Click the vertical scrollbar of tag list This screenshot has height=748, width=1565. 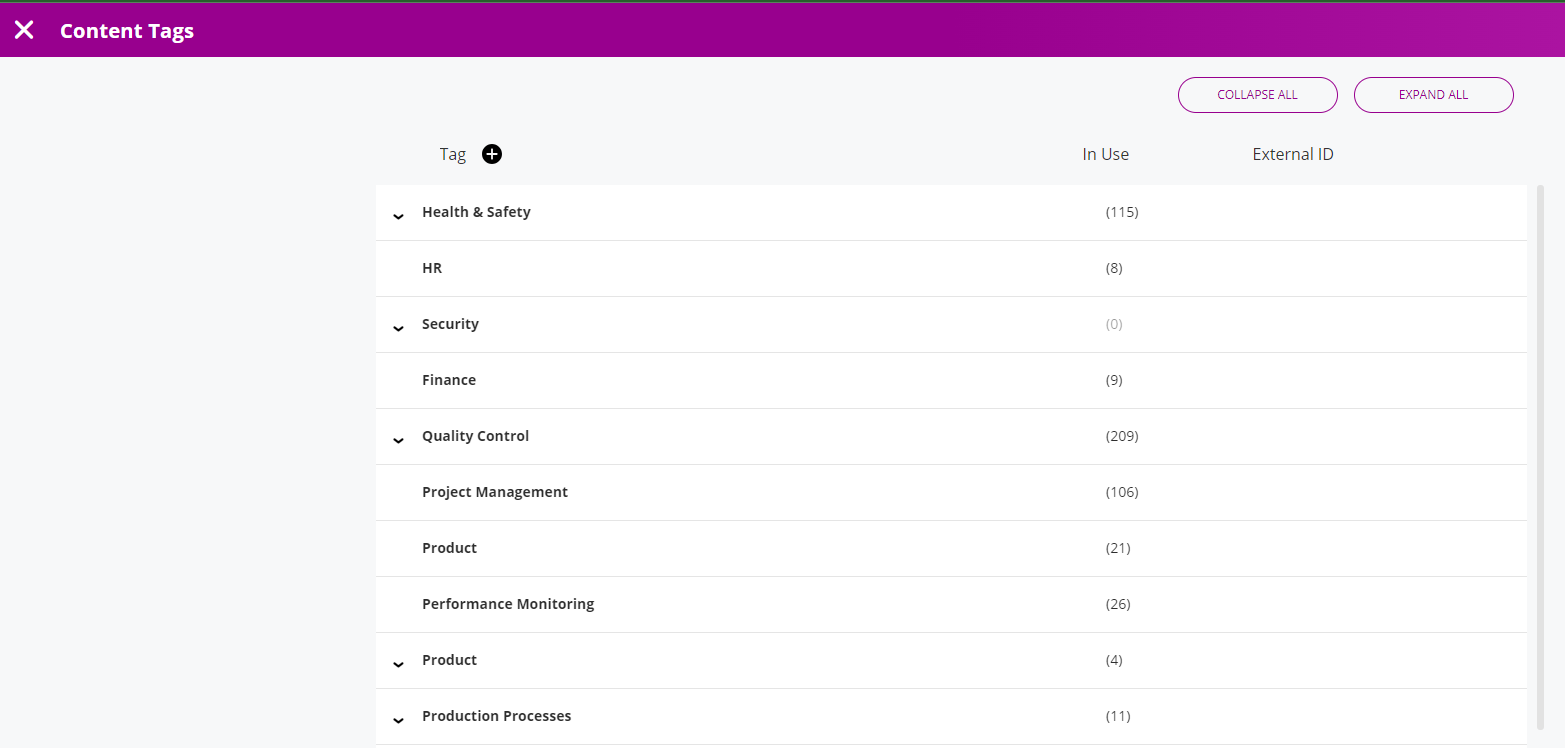(x=1539, y=450)
